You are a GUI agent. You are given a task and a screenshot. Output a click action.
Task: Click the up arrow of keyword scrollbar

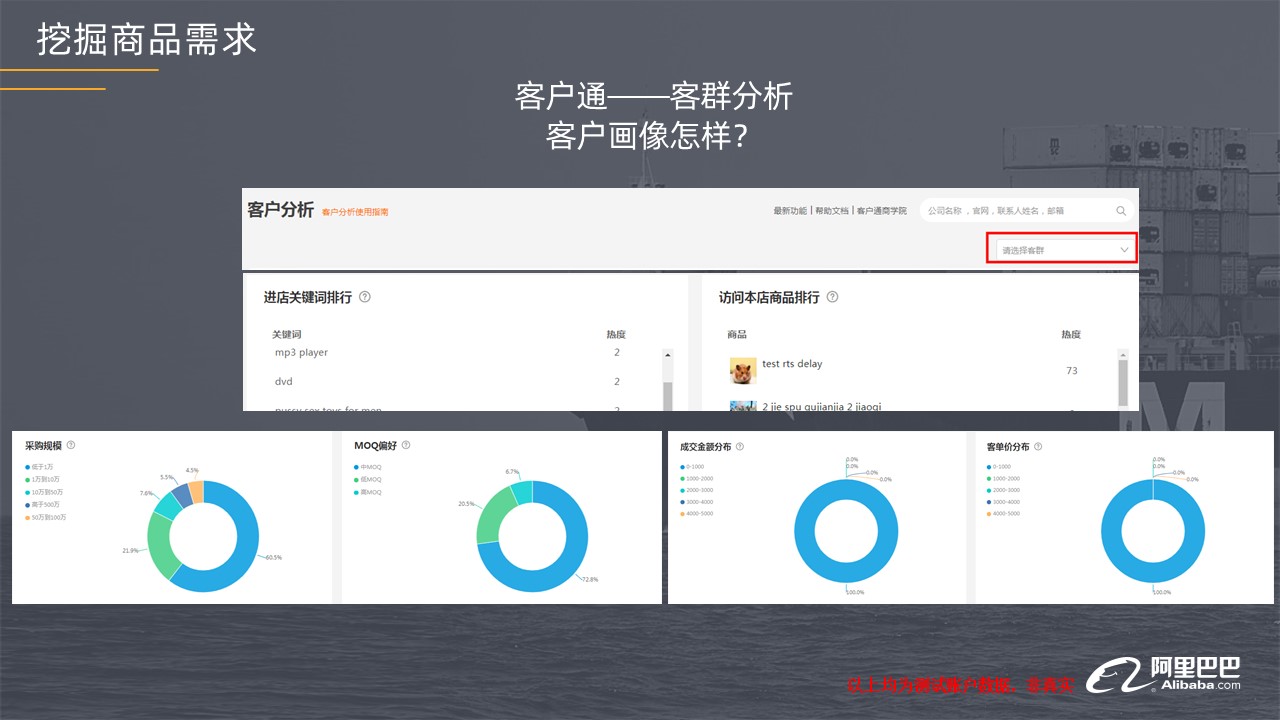668,354
